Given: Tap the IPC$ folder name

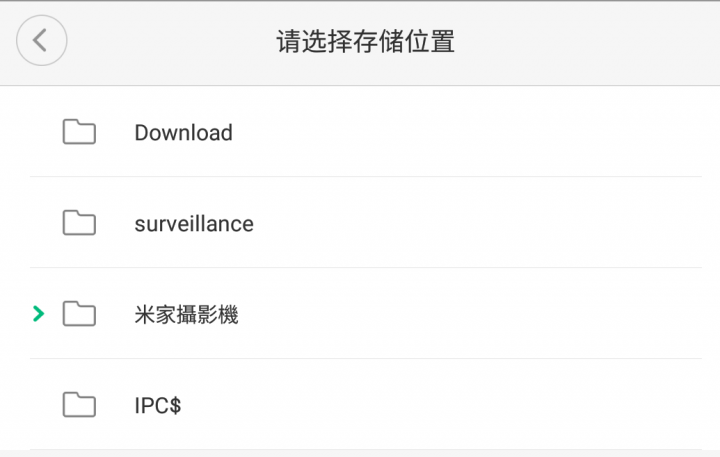Looking at the screenshot, I should [158, 406].
